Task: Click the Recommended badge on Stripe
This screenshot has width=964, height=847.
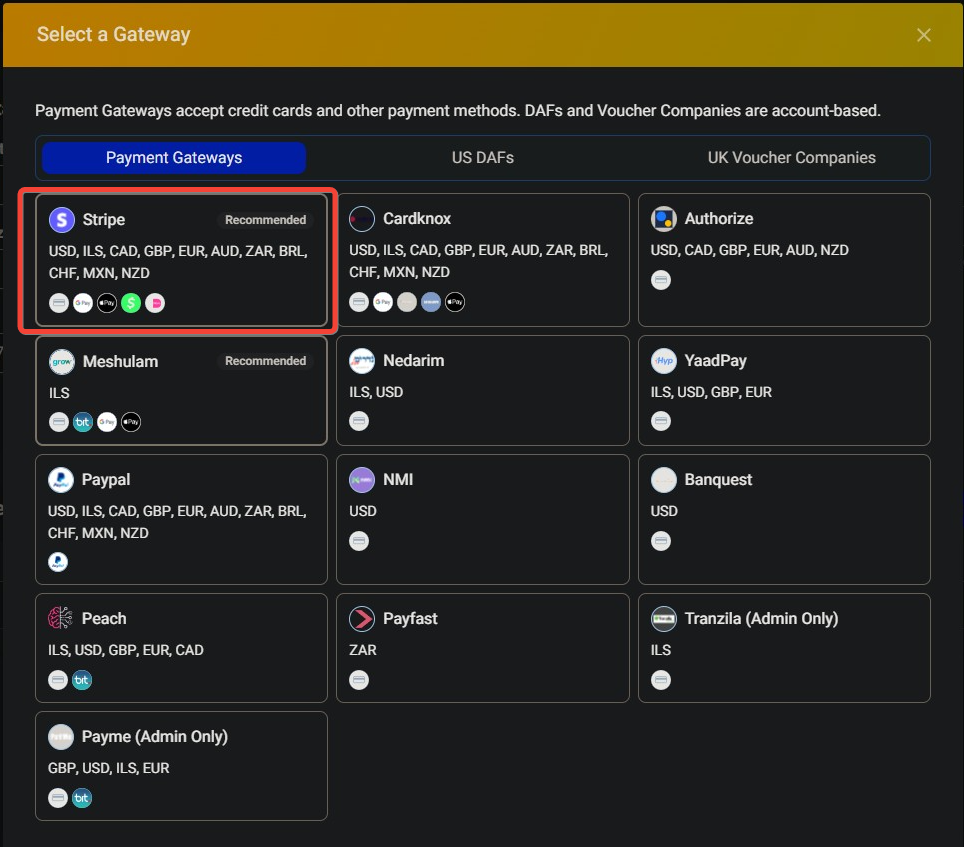Action: pyautogui.click(x=265, y=220)
